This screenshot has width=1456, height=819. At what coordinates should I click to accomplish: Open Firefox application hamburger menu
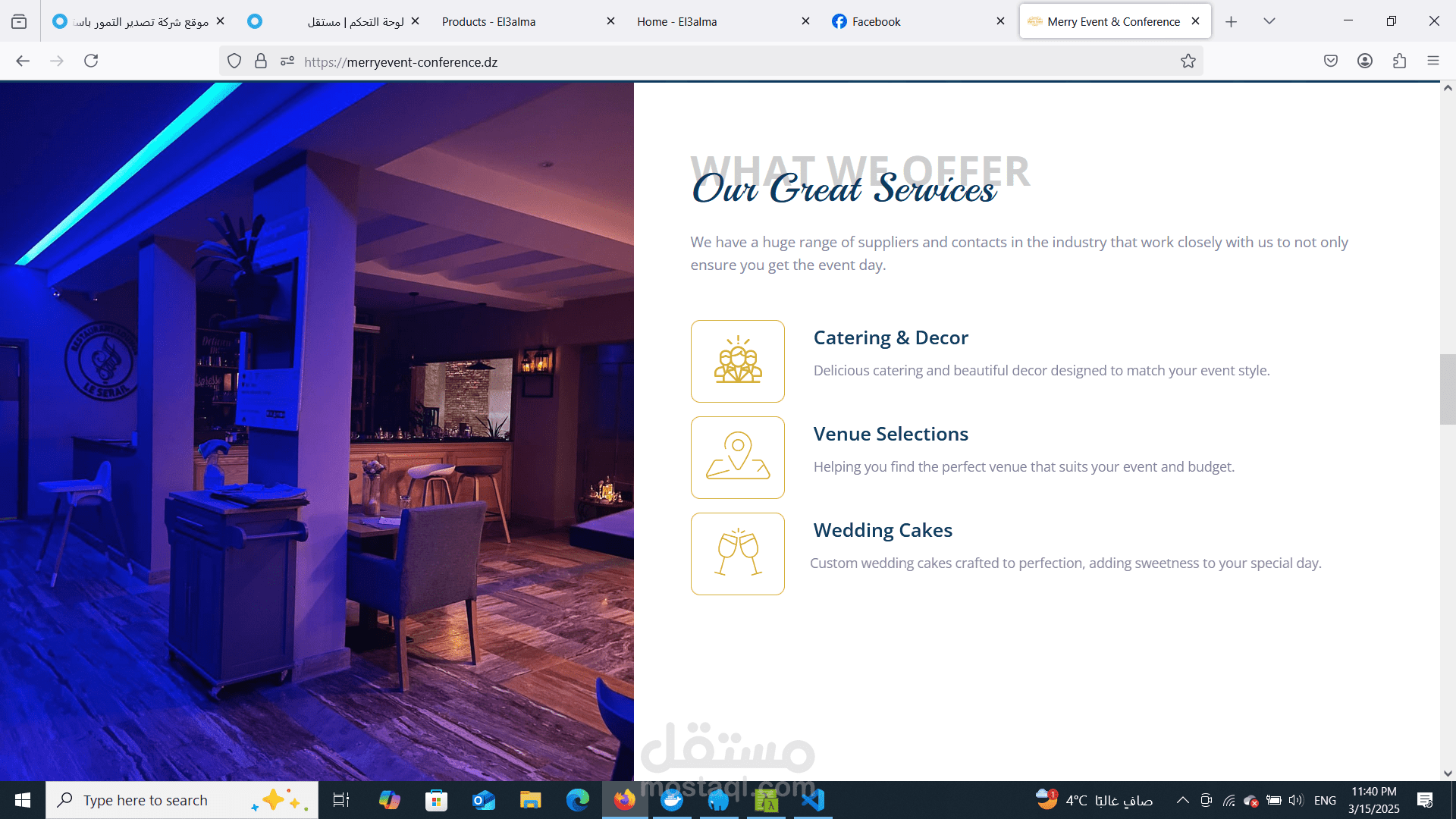coord(1432,61)
